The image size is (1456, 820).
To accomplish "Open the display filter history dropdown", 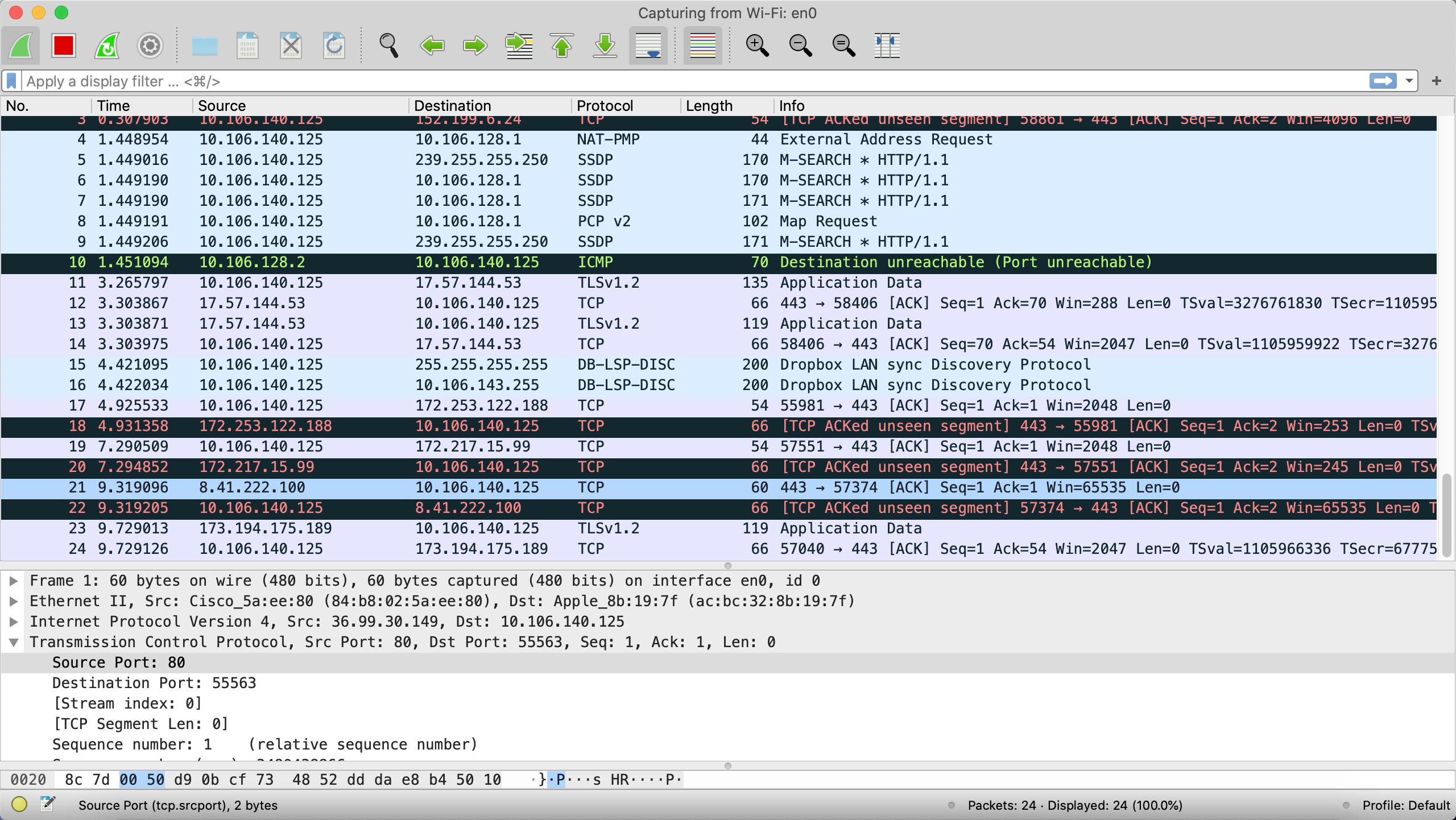I will coord(1409,81).
